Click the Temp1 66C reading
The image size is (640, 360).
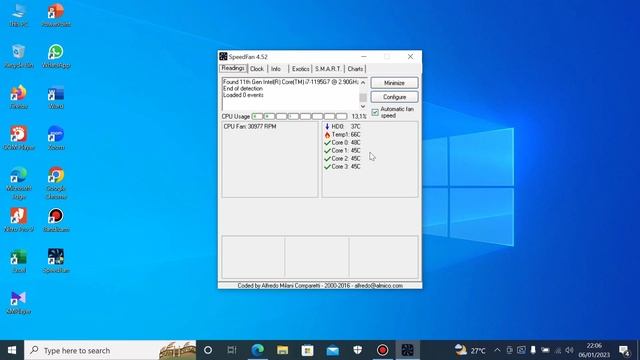click(342, 134)
